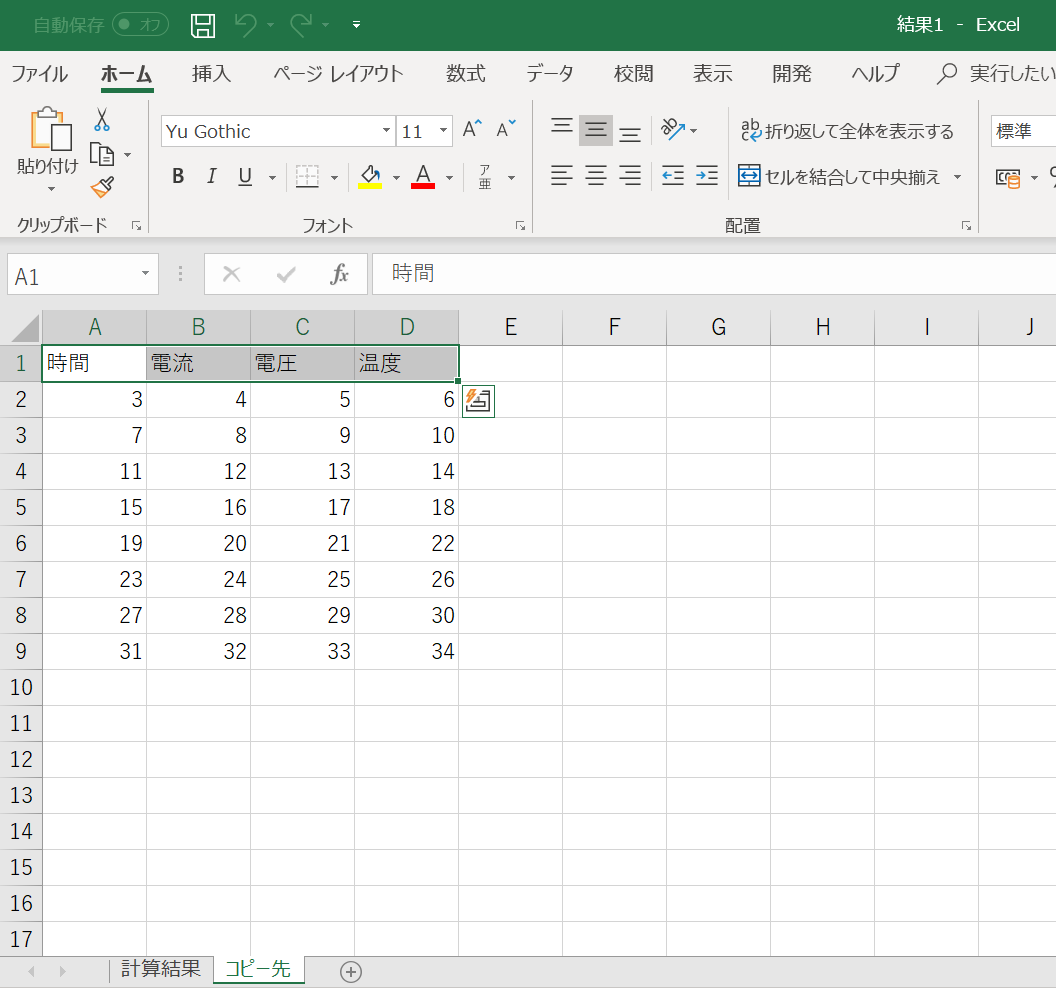Toggle the AutoSave (自動保存) switch

pyautogui.click(x=140, y=25)
